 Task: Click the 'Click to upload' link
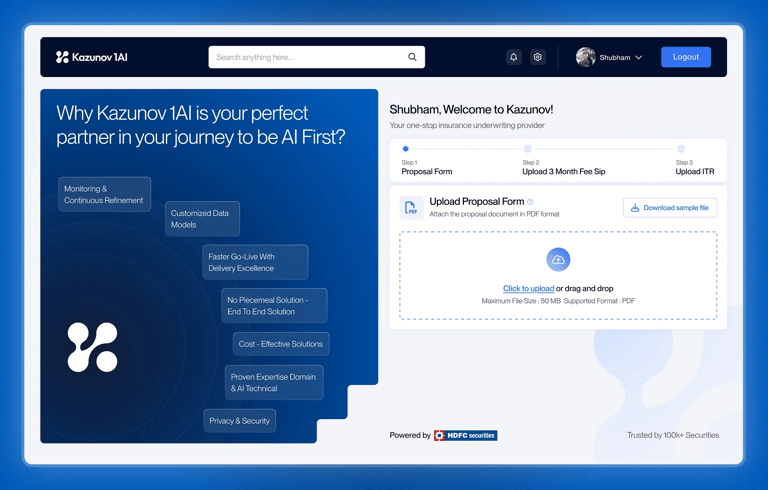tap(528, 288)
